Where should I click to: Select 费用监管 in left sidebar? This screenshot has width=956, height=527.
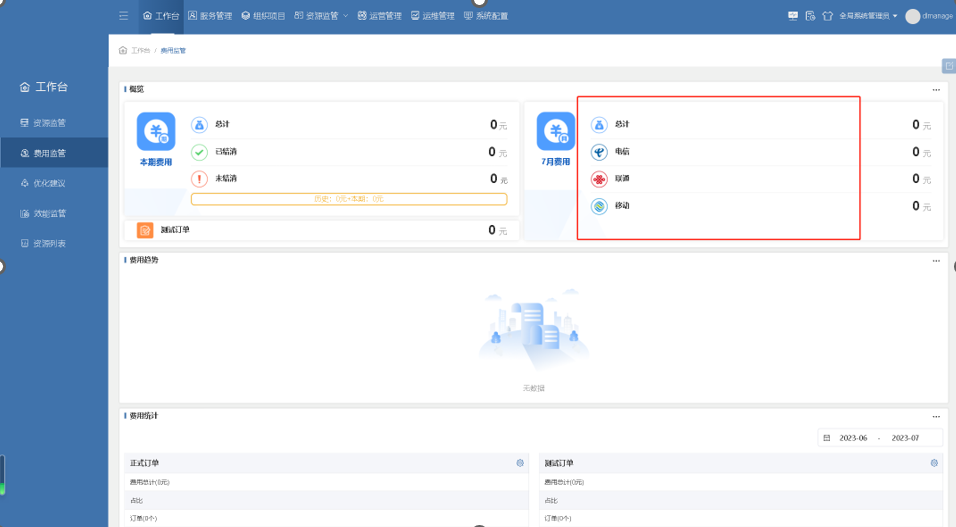coord(54,153)
